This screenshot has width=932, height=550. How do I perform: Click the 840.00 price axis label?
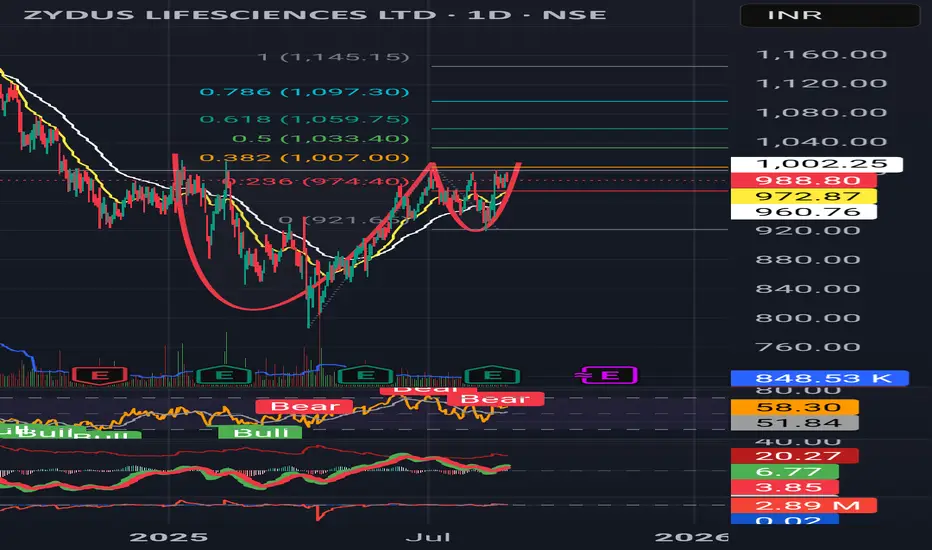coord(808,288)
